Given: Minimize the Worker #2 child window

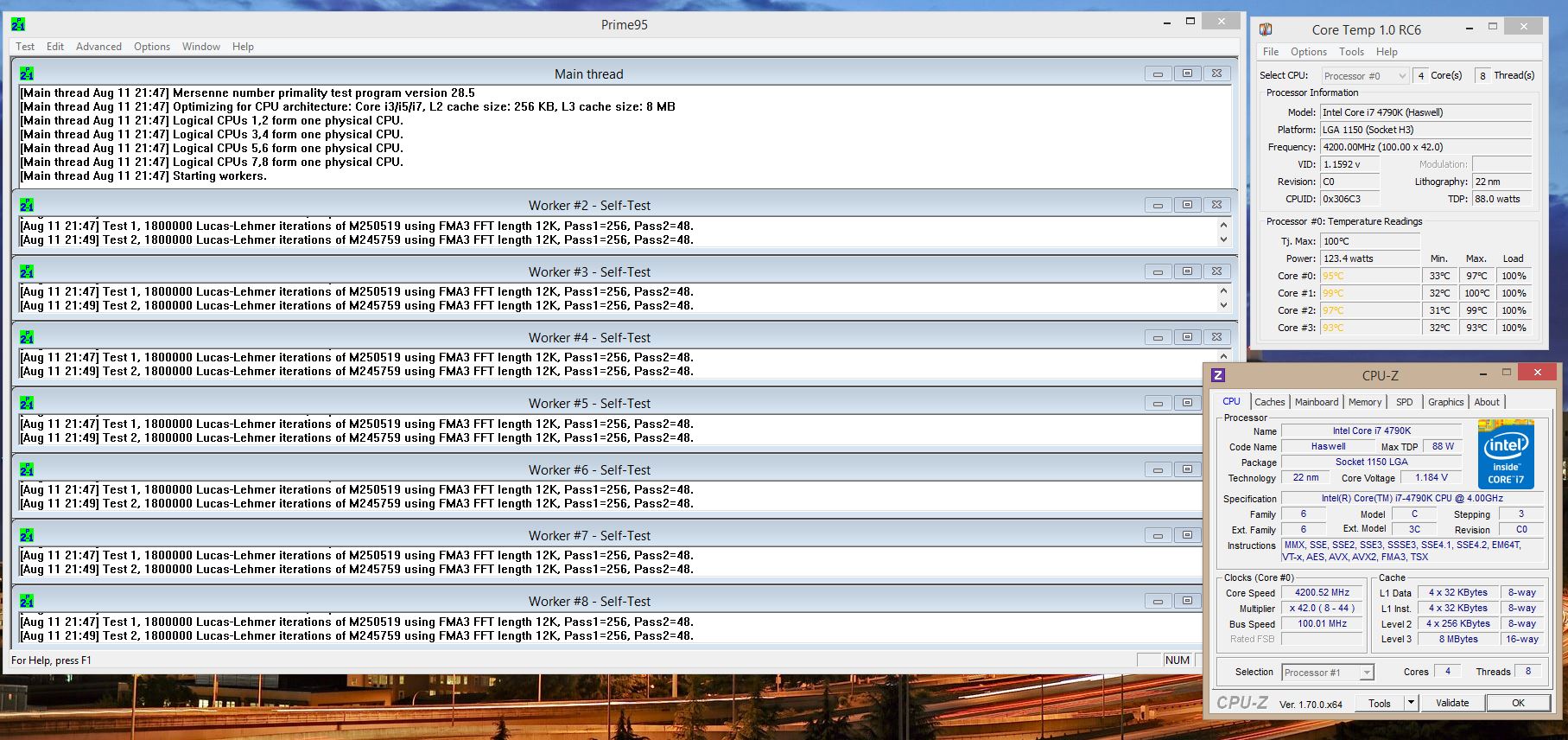Looking at the screenshot, I should tap(1158, 205).
